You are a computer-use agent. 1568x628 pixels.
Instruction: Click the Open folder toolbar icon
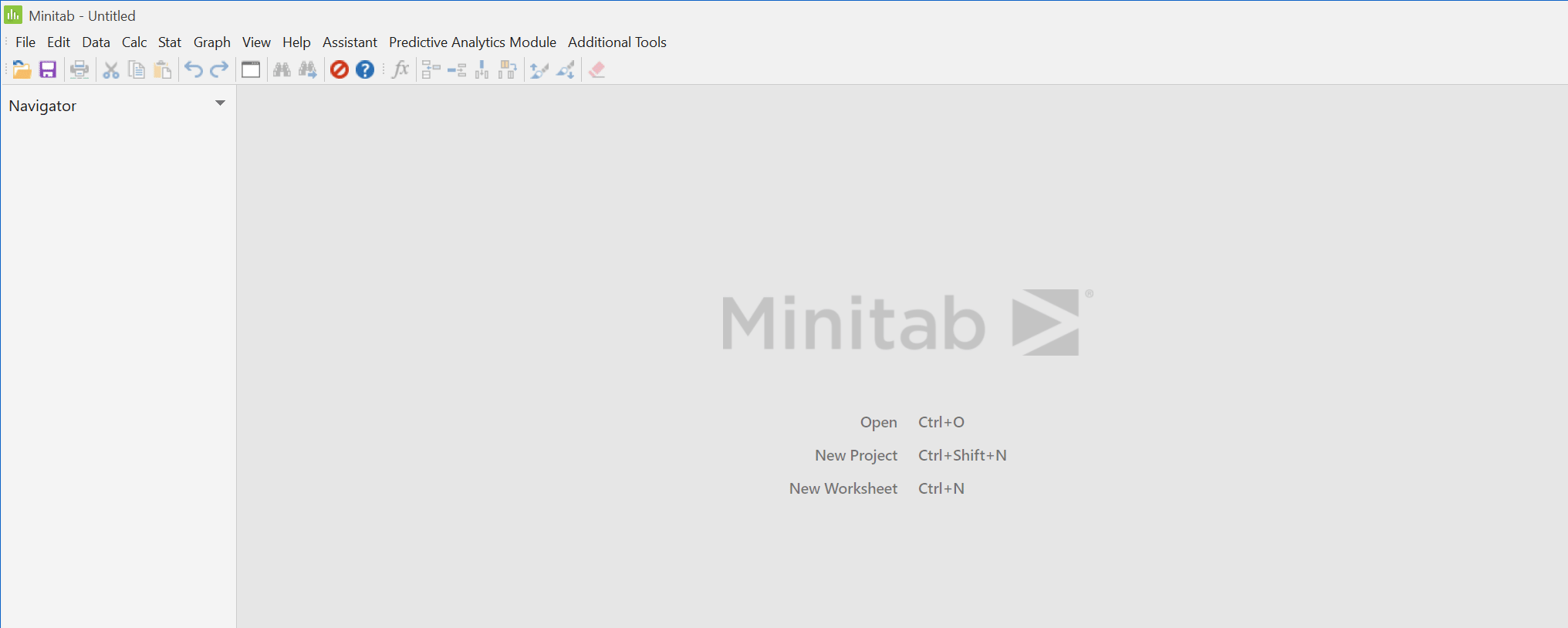point(22,69)
